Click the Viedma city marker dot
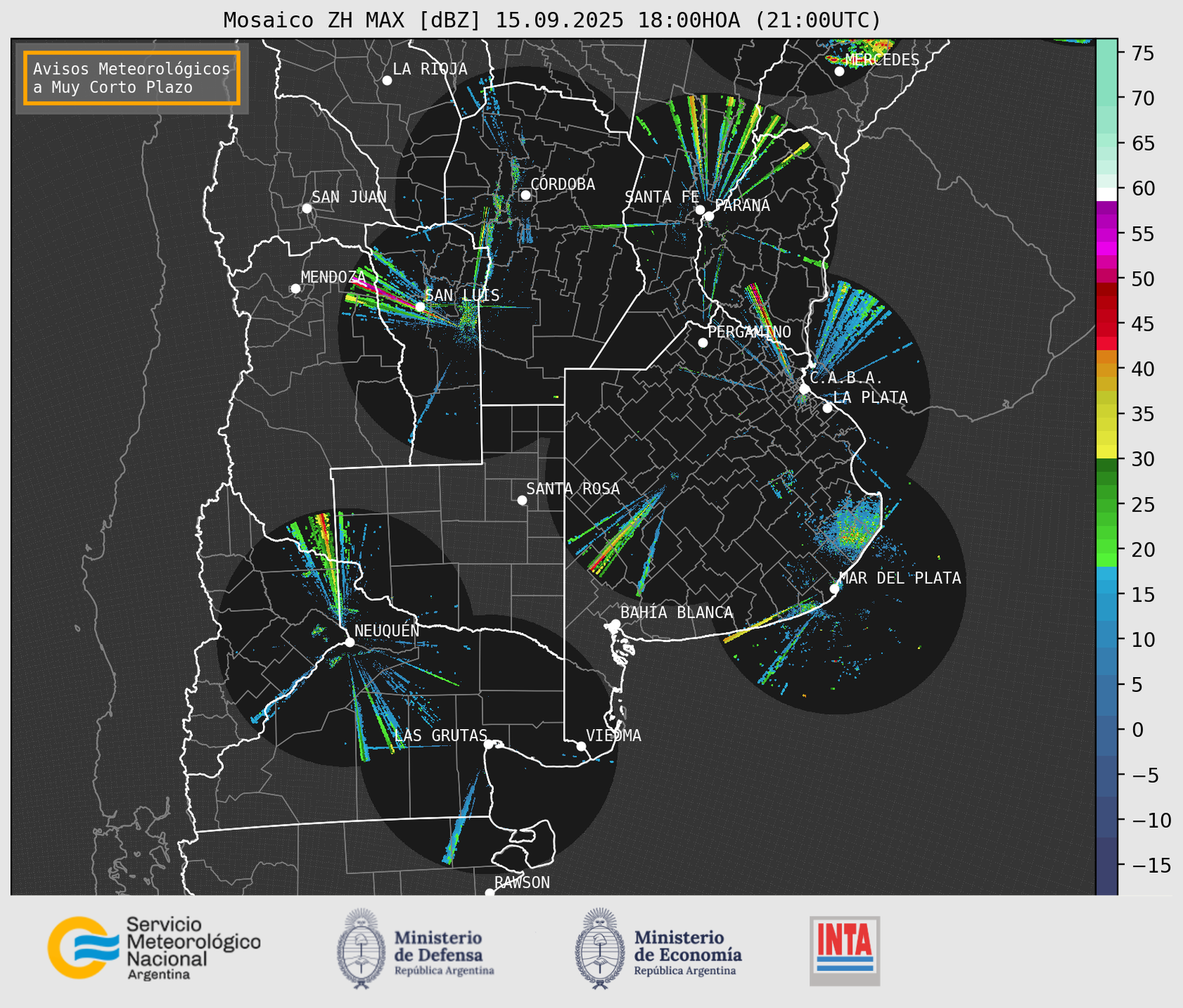 pos(581,746)
